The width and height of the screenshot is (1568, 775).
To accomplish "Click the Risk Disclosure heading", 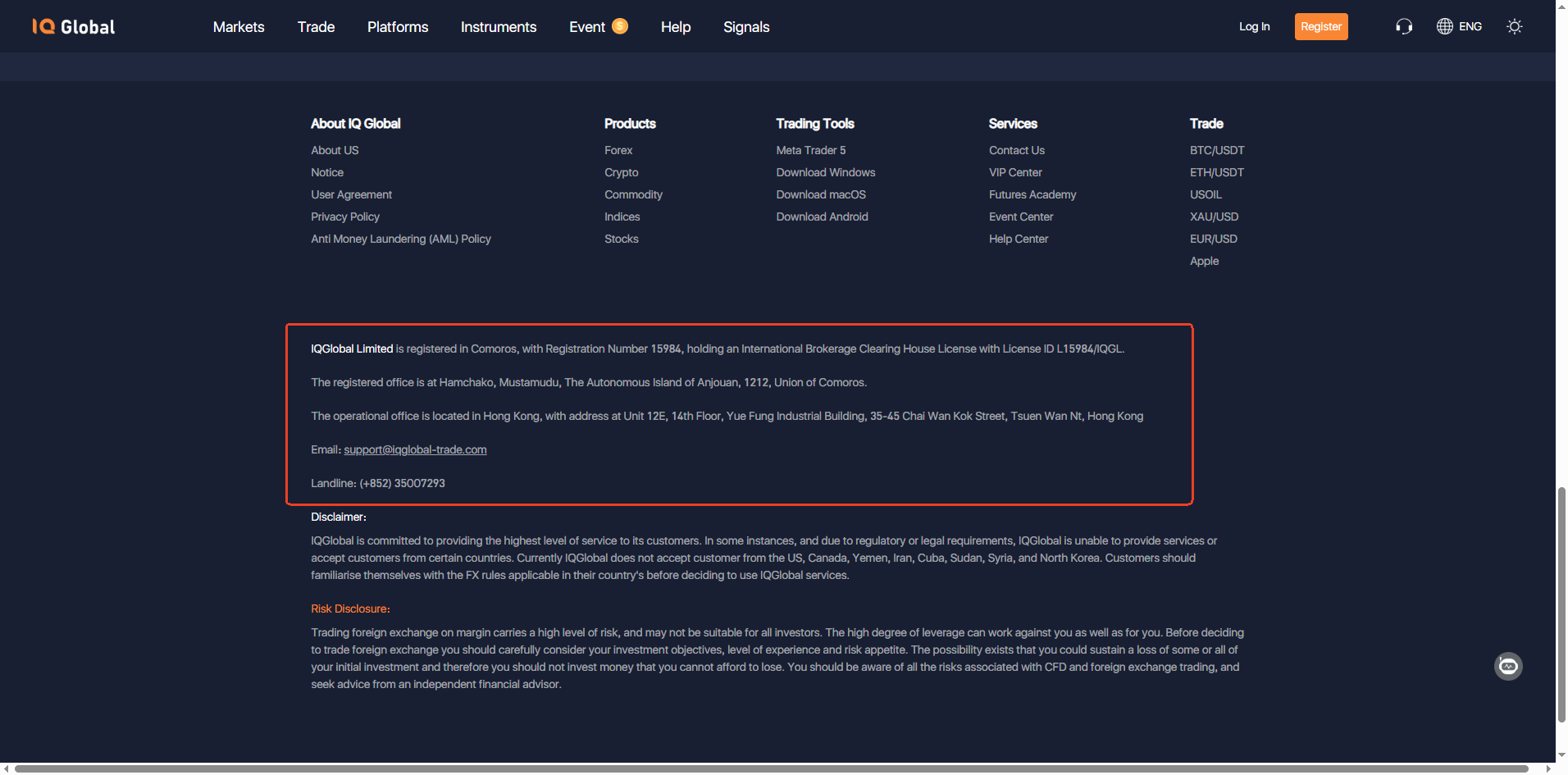I will pyautogui.click(x=350, y=609).
